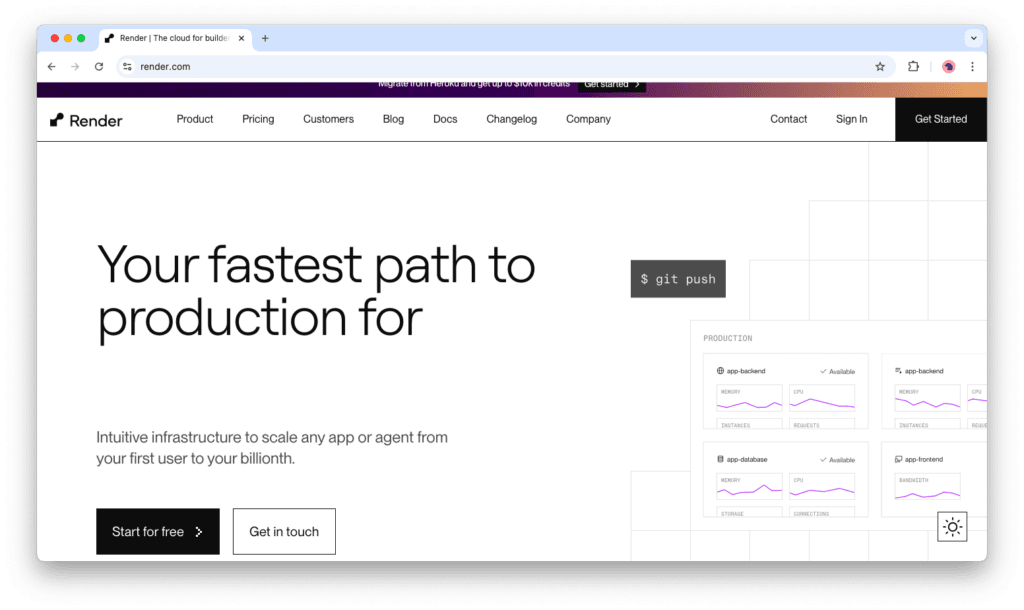Image resolution: width=1024 pixels, height=610 pixels.
Task: Click the database icon beside app-database
Action: tap(720, 459)
